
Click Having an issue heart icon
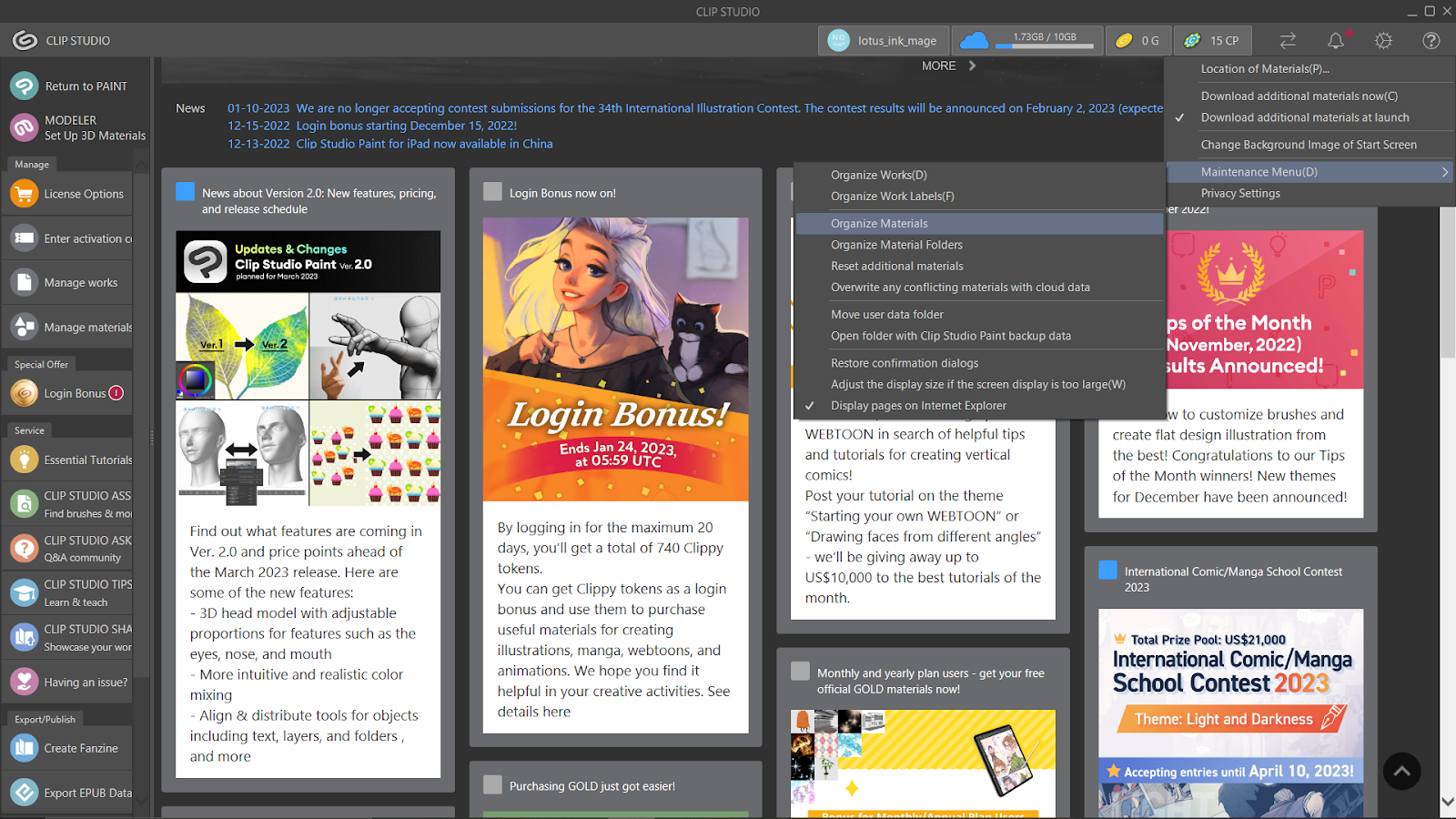click(x=24, y=682)
